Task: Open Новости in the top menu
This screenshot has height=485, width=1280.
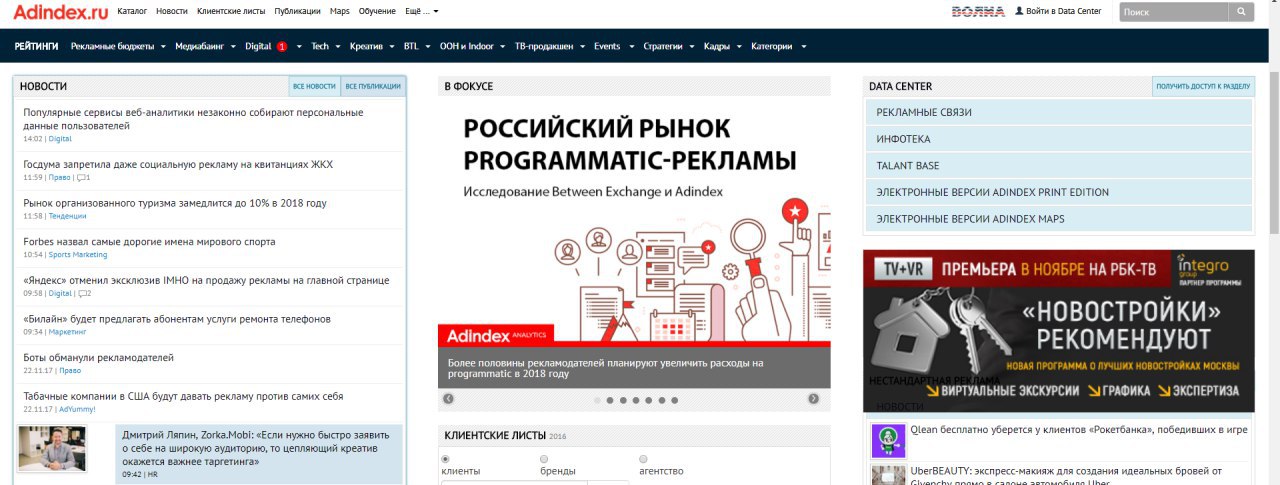Action: 172,11
